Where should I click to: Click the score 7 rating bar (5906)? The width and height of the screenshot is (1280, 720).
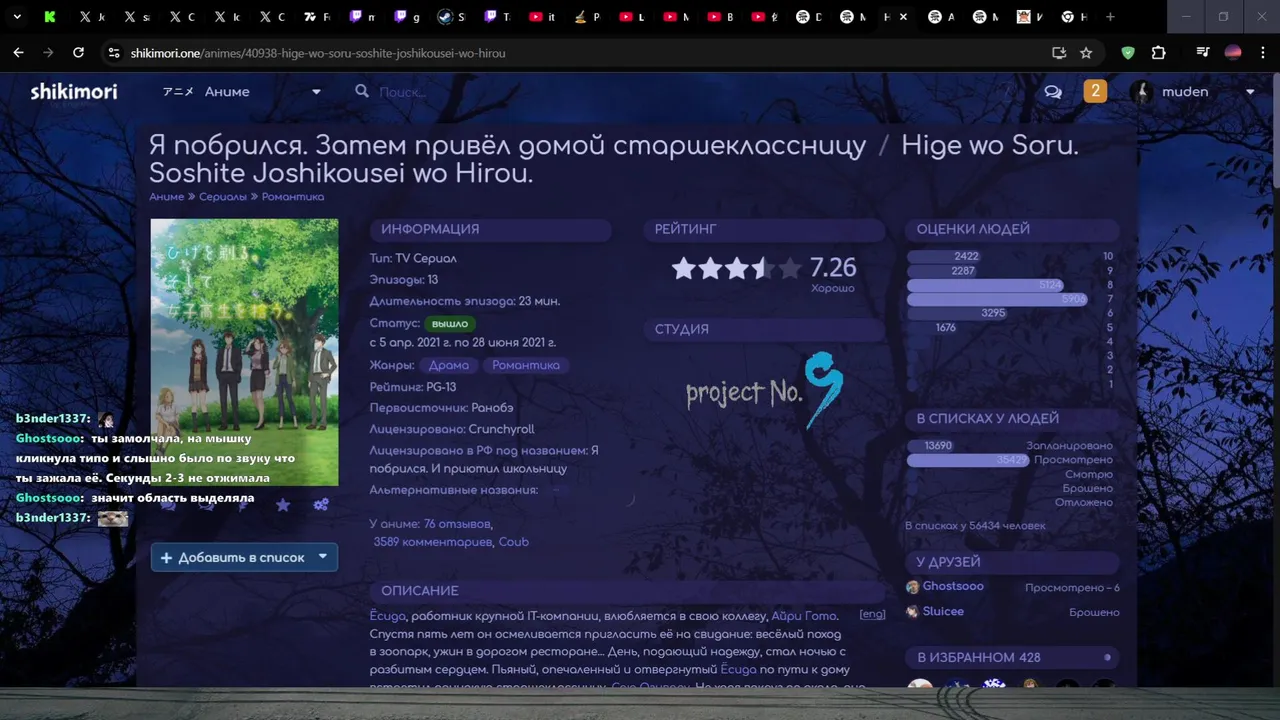pos(997,299)
